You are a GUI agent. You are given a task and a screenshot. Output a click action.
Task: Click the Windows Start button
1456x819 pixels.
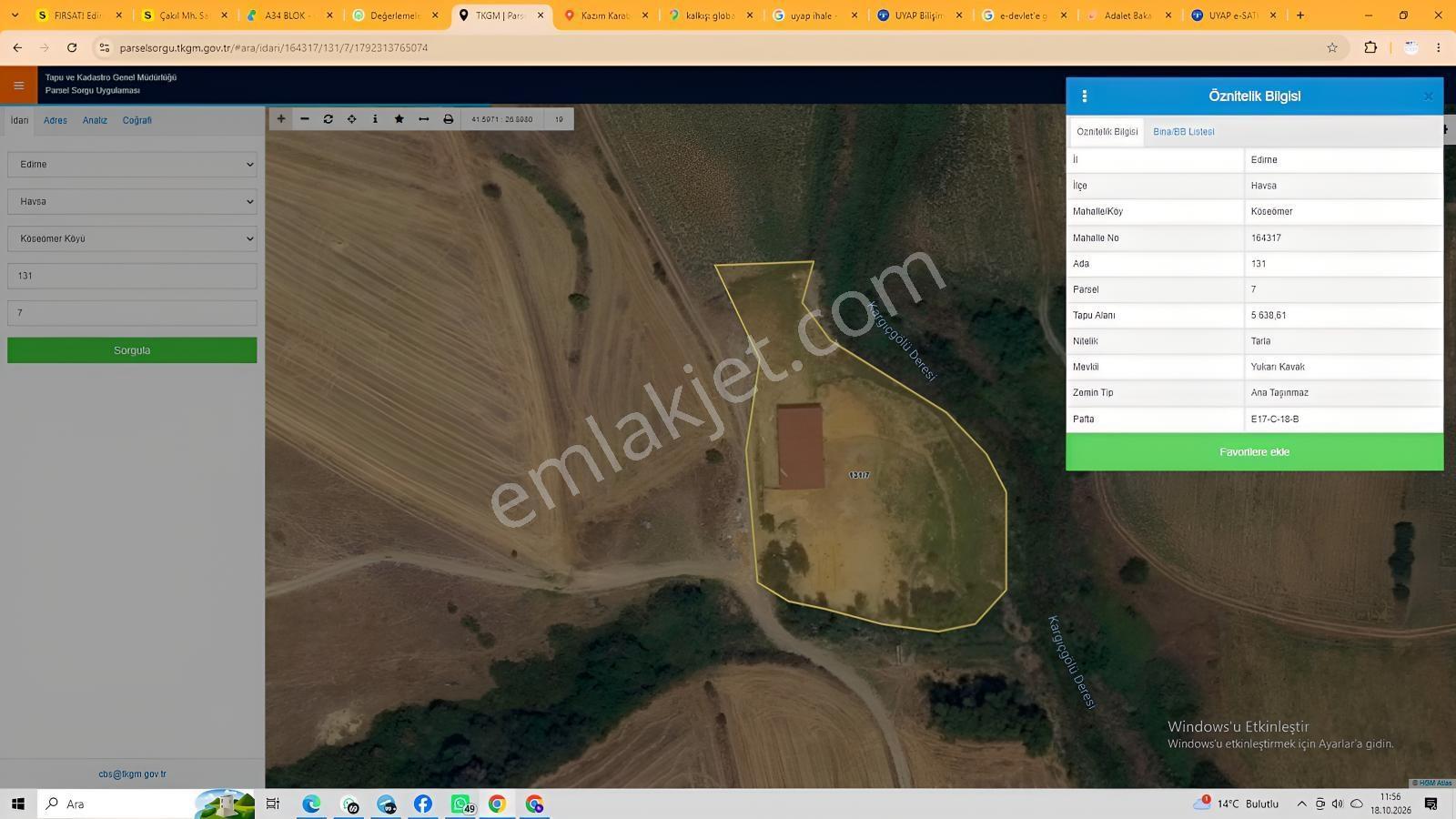point(17,804)
